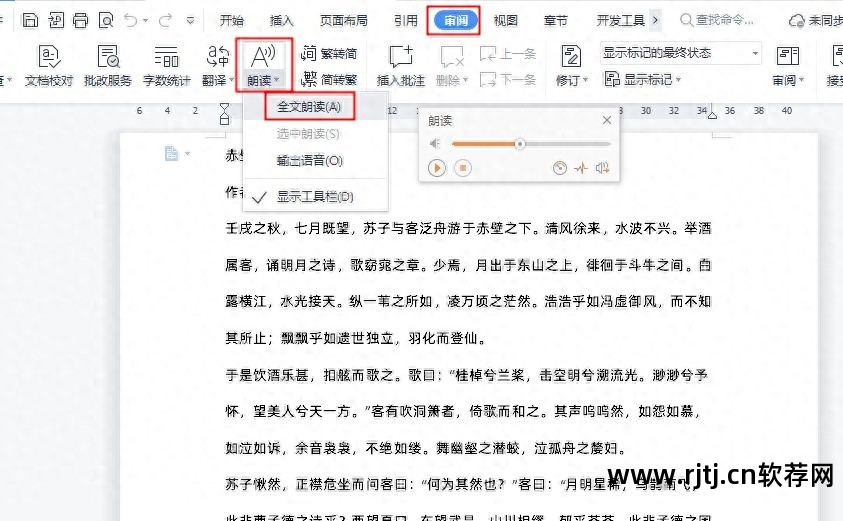Open the 显示标记的最终状态 combo box
This screenshot has height=521, width=843.
tap(681, 53)
